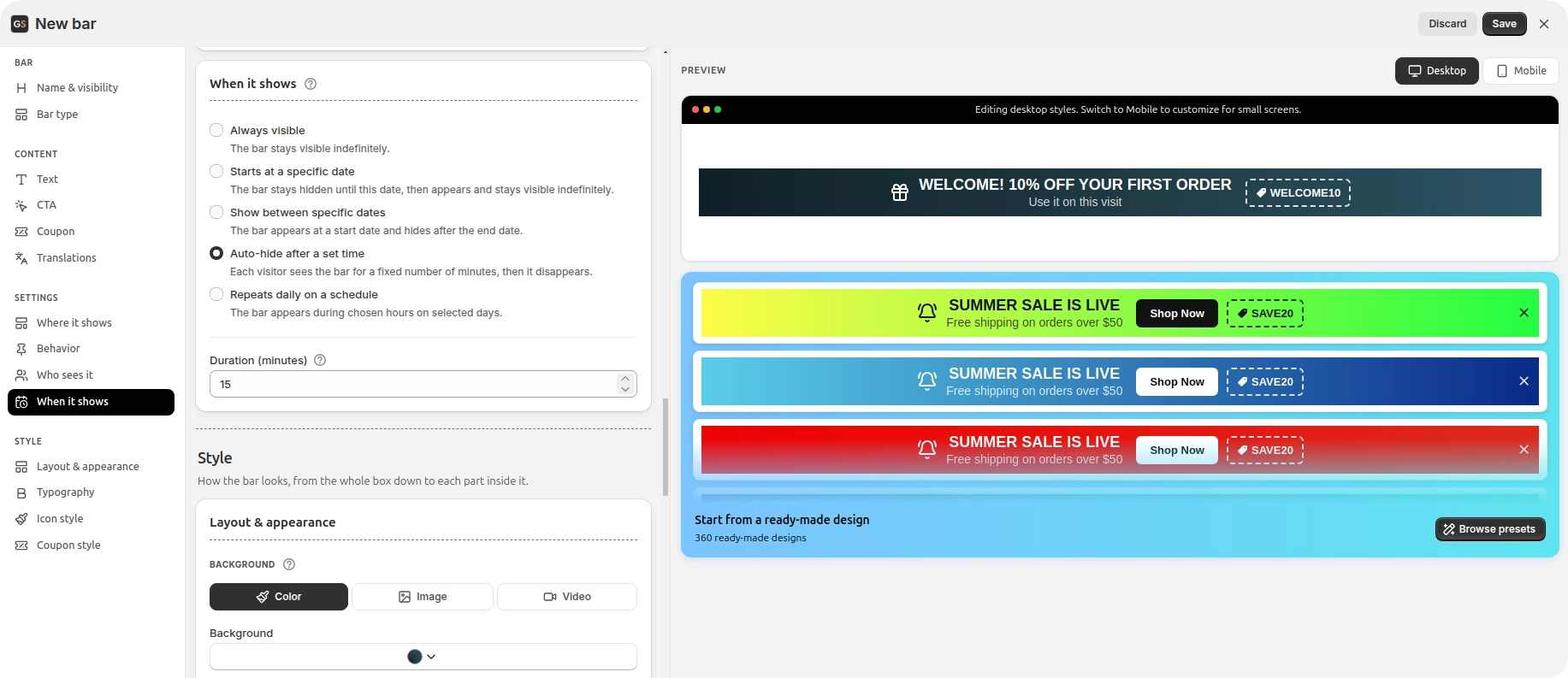Dismiss the red Summer Sale preset bar

tap(1524, 450)
